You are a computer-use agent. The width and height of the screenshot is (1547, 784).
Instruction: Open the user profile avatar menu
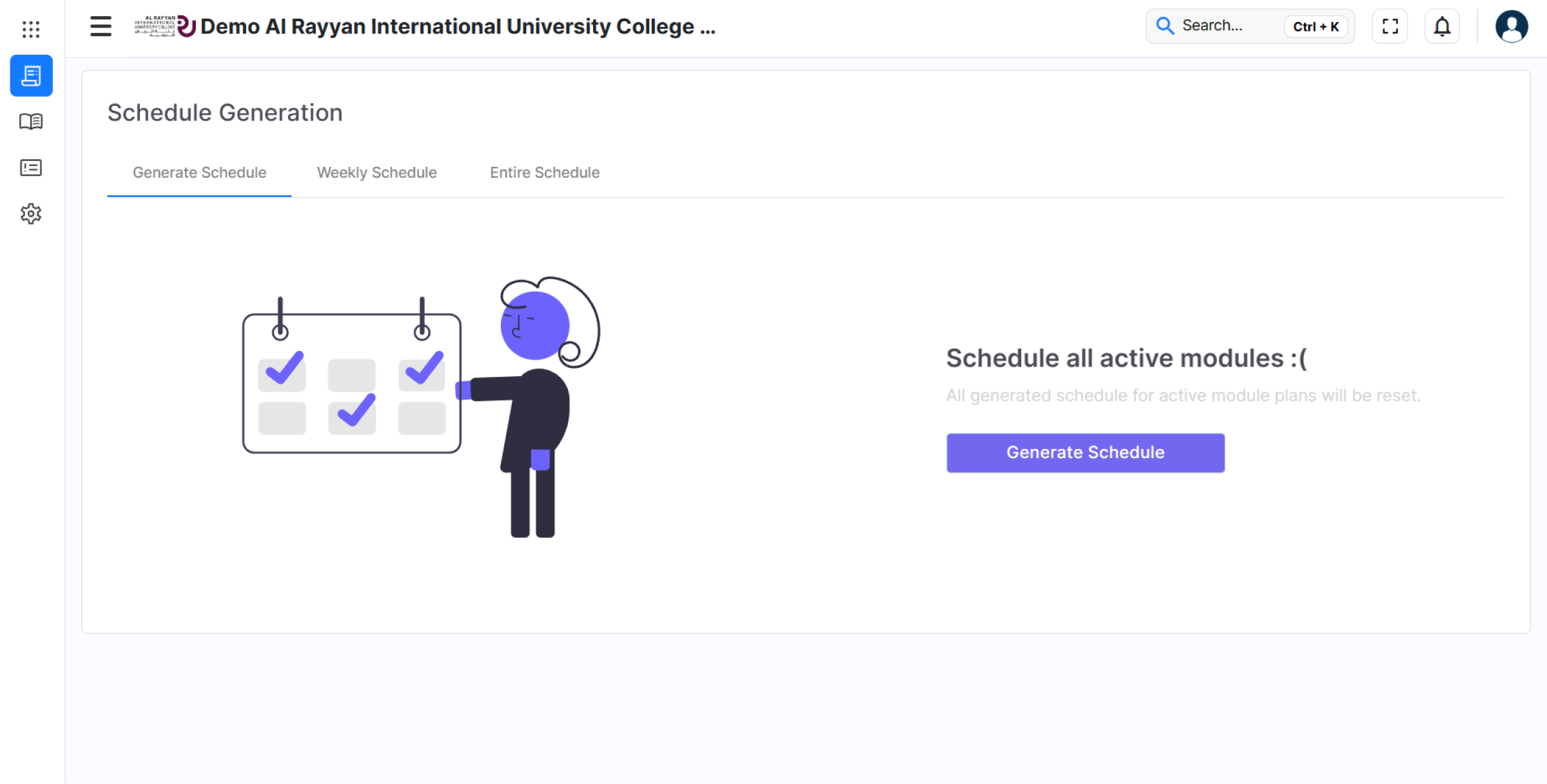(x=1511, y=26)
